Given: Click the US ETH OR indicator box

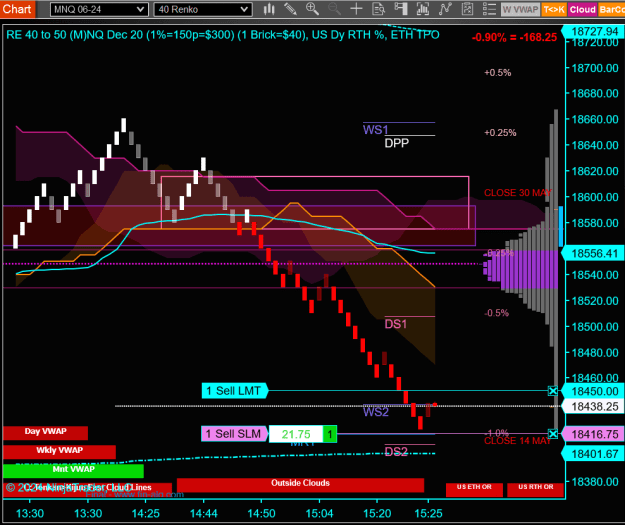Looking at the screenshot, I should [x=474, y=489].
